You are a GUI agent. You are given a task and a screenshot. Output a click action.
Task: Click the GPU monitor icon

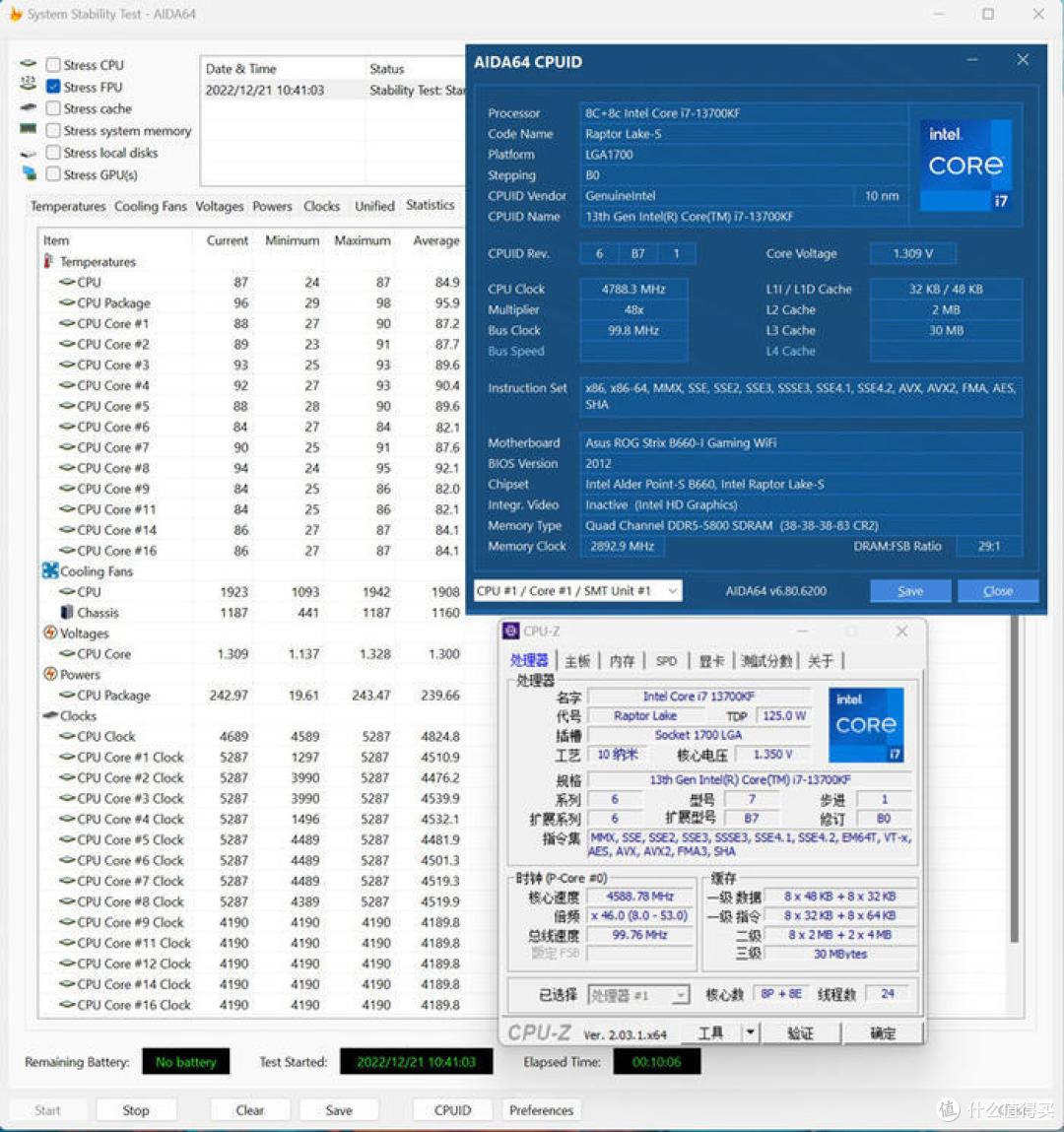coord(29,173)
